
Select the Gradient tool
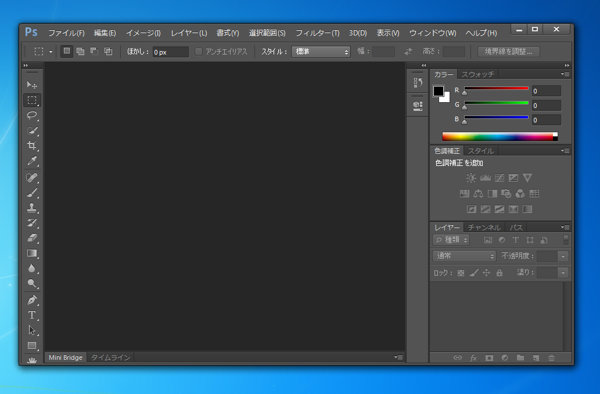click(x=32, y=253)
